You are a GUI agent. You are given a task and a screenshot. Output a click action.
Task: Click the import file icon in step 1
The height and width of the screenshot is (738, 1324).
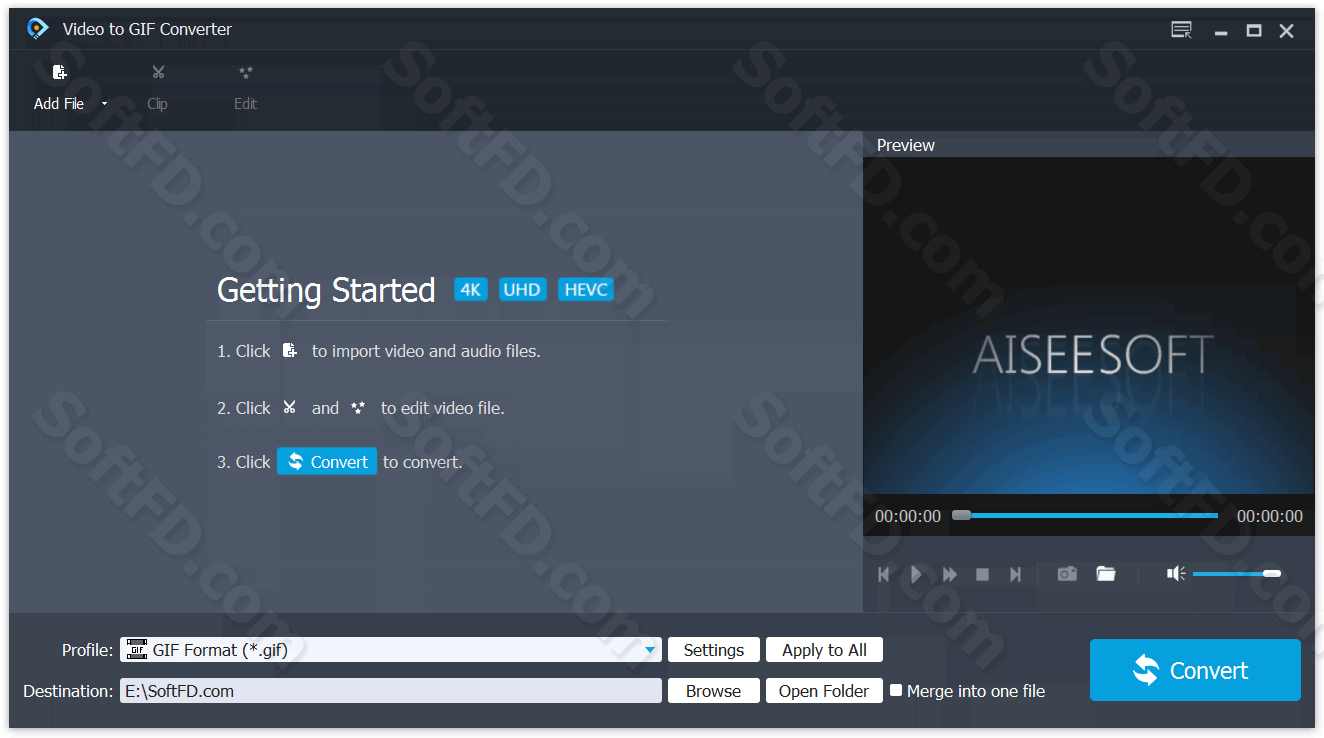290,351
